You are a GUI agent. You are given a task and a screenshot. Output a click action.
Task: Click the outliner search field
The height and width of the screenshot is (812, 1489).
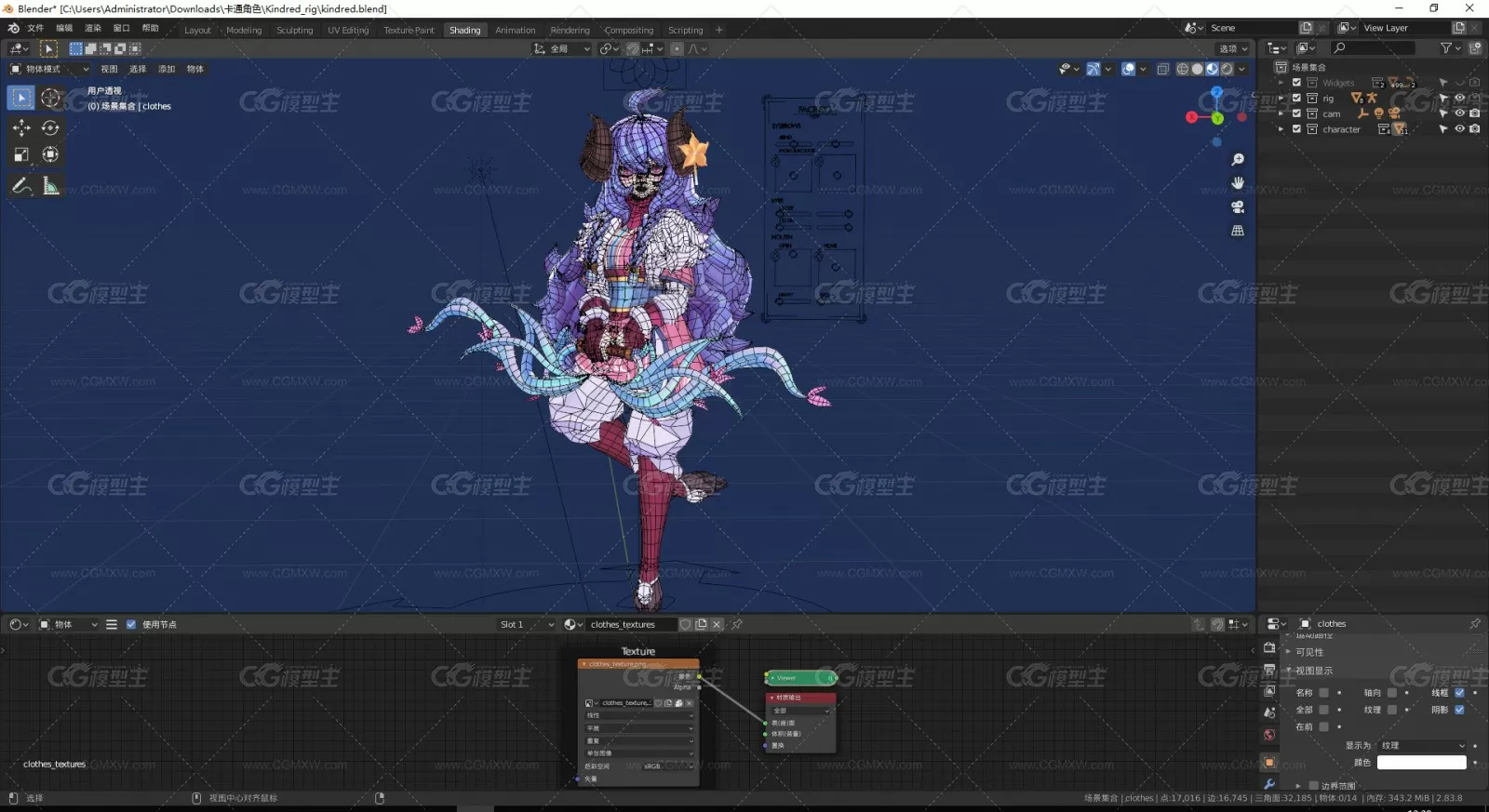pos(1374,47)
